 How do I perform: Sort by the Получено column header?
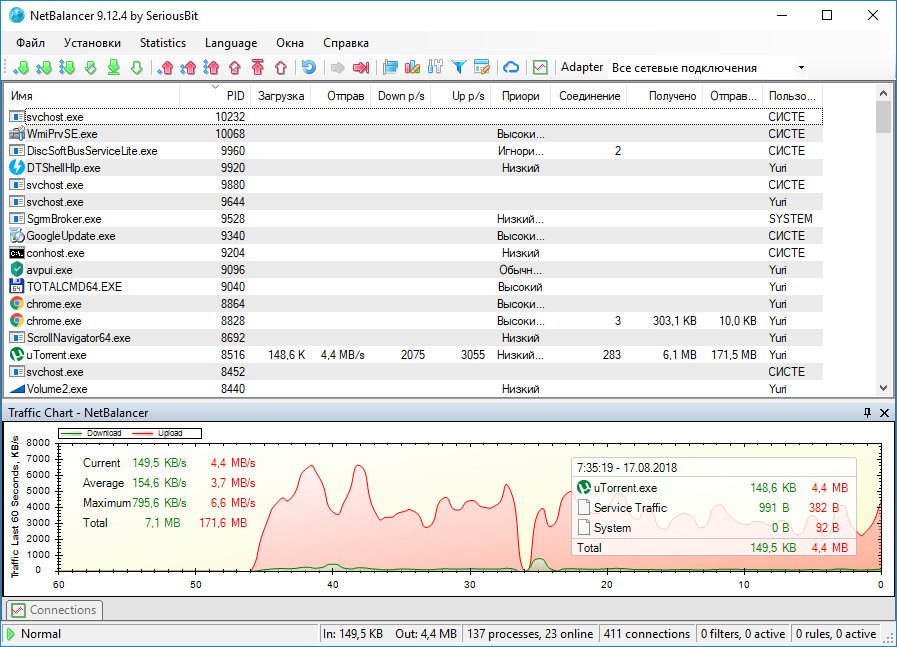[665, 96]
